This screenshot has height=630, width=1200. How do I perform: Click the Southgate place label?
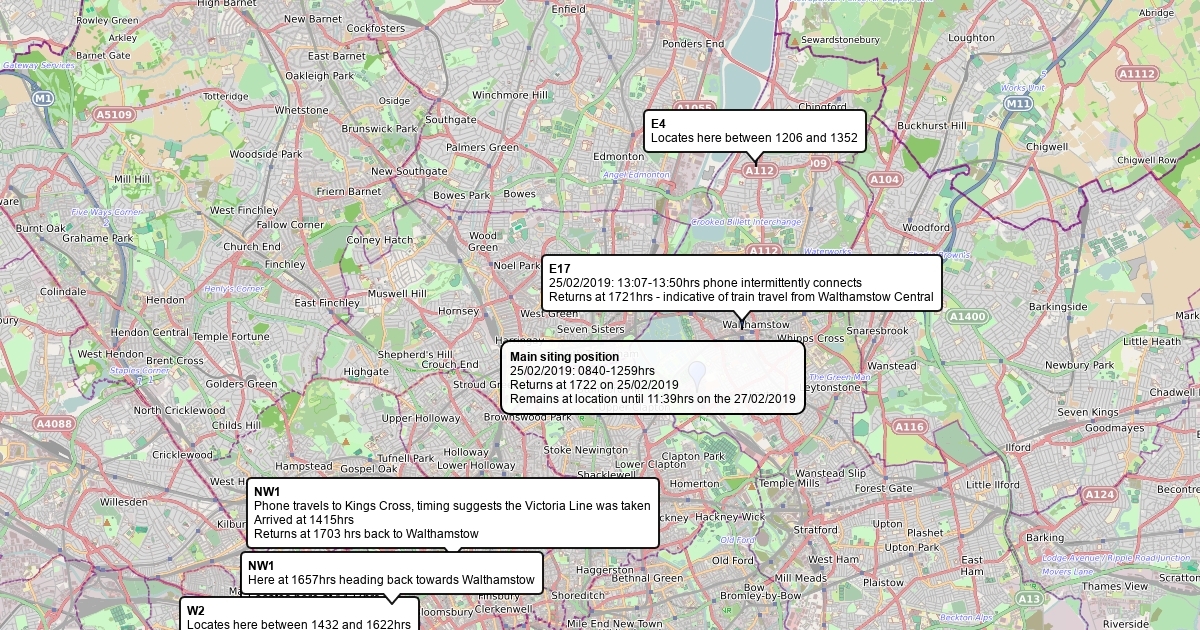451,119
